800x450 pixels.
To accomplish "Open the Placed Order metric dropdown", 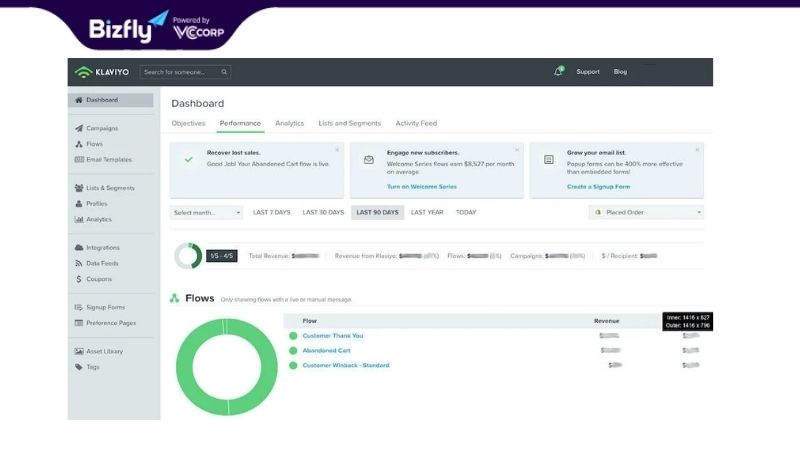I will pyautogui.click(x=646, y=212).
